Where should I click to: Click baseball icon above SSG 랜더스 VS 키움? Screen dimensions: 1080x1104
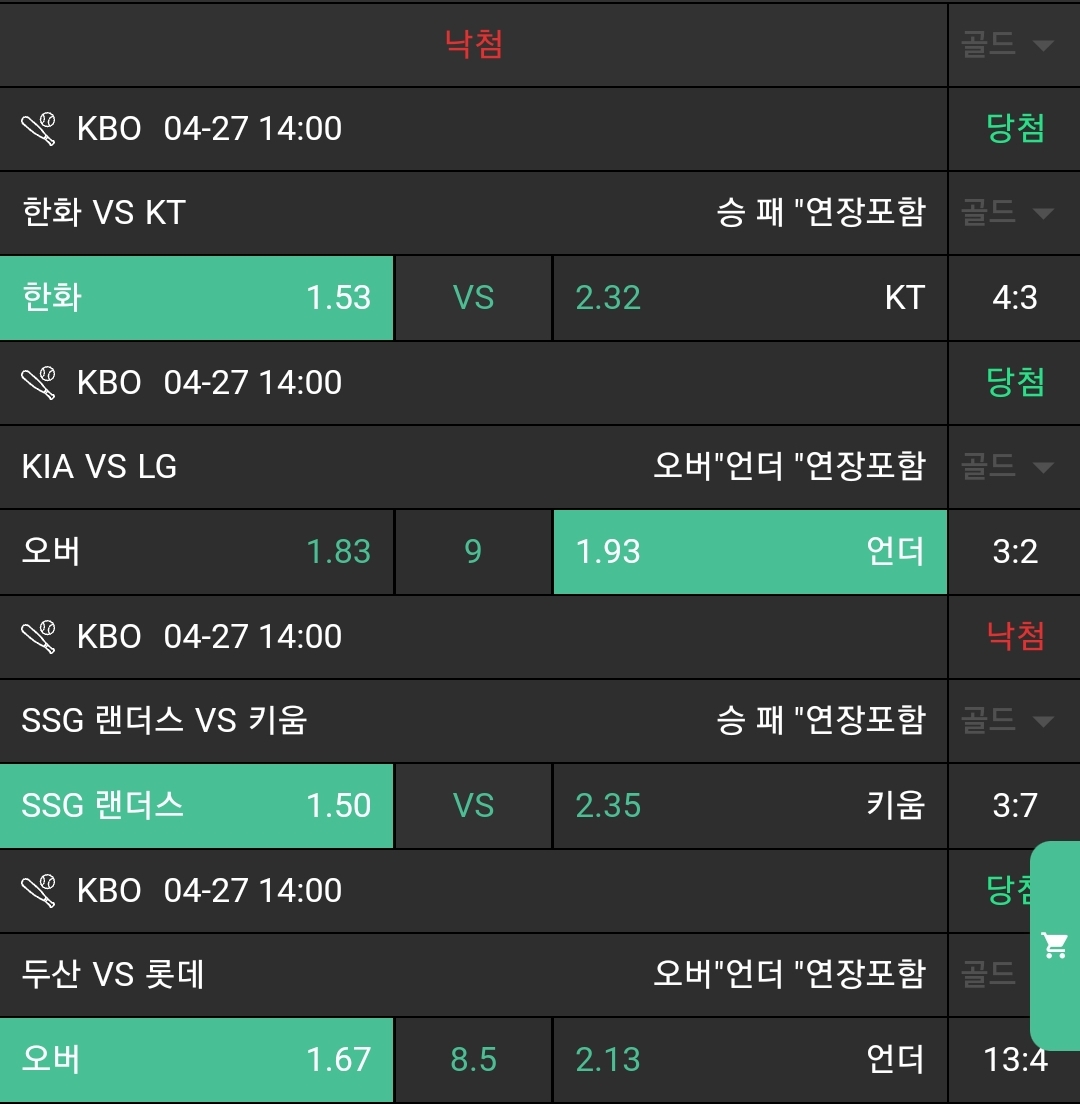(x=39, y=637)
